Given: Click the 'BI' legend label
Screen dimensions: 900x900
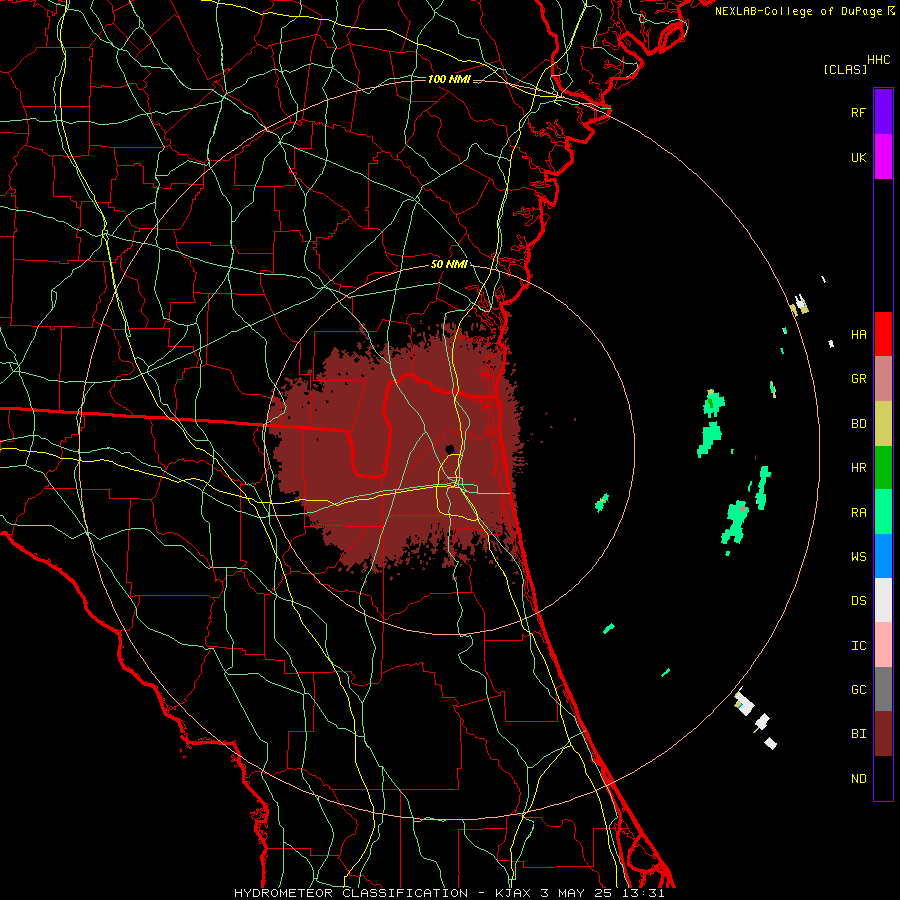Looking at the screenshot, I should (x=859, y=734).
